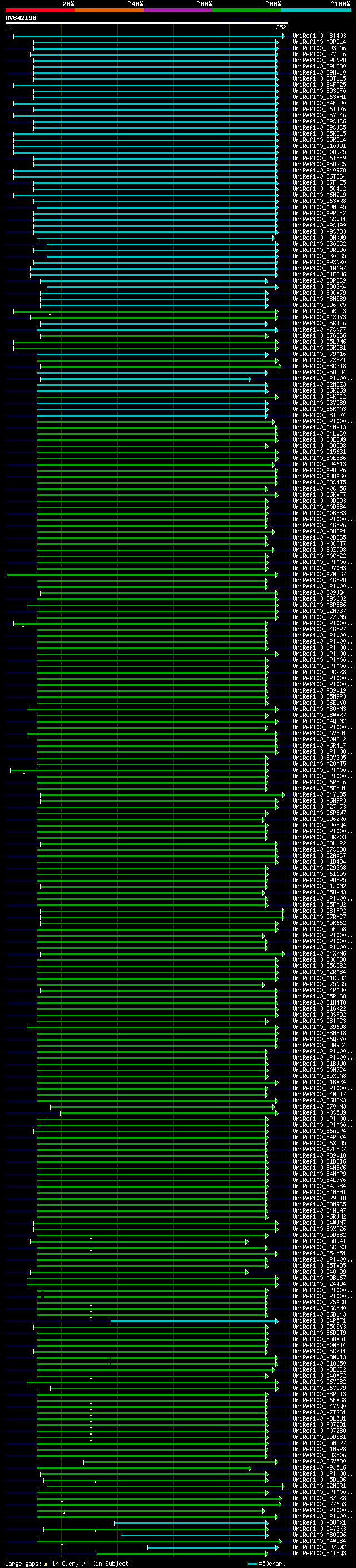Select the UniRef100_C6SVH1 label
The height and width of the screenshot is (1568, 356).
(319, 97)
